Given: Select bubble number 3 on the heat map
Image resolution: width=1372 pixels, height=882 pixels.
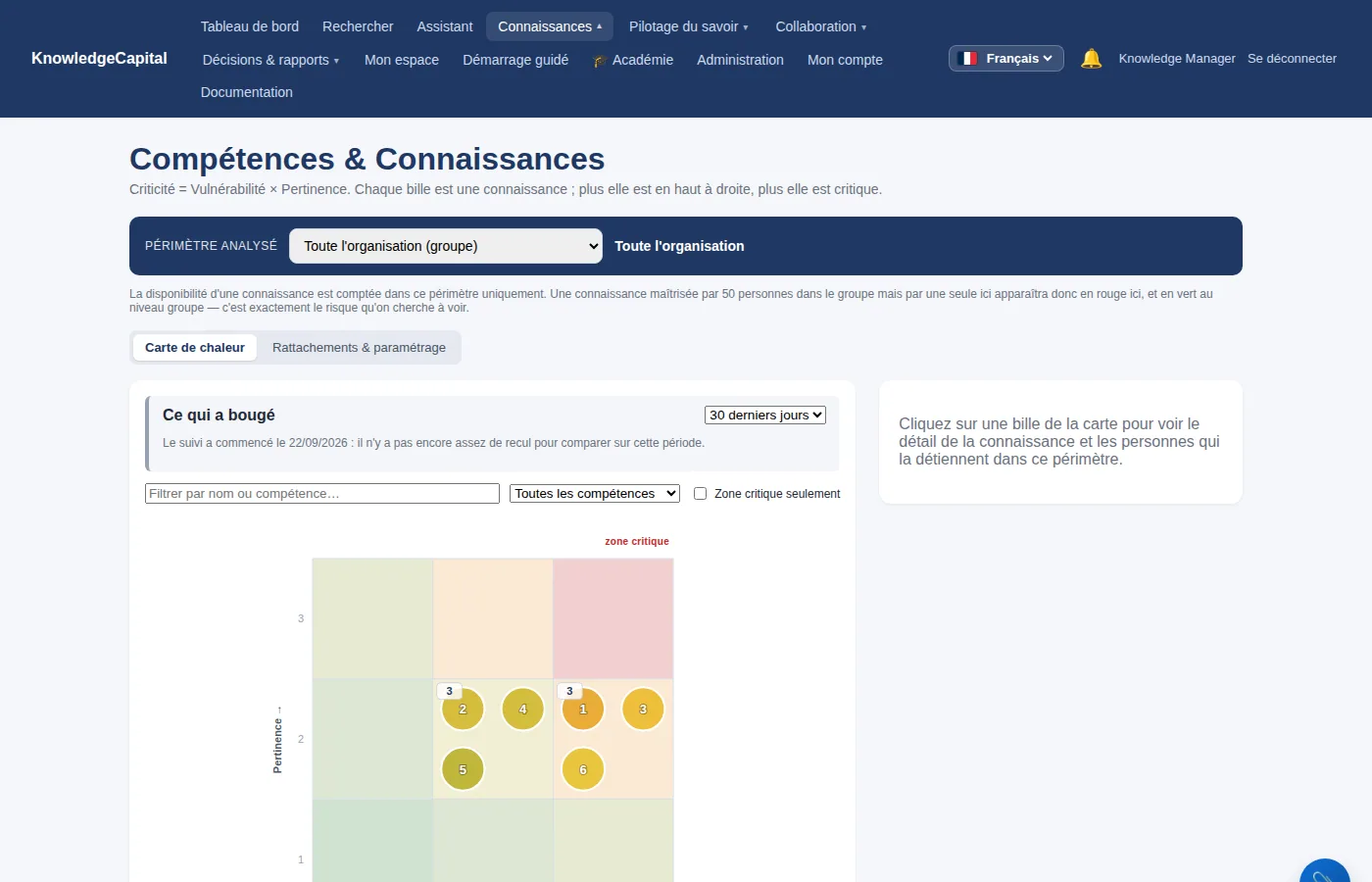Looking at the screenshot, I should point(643,710).
